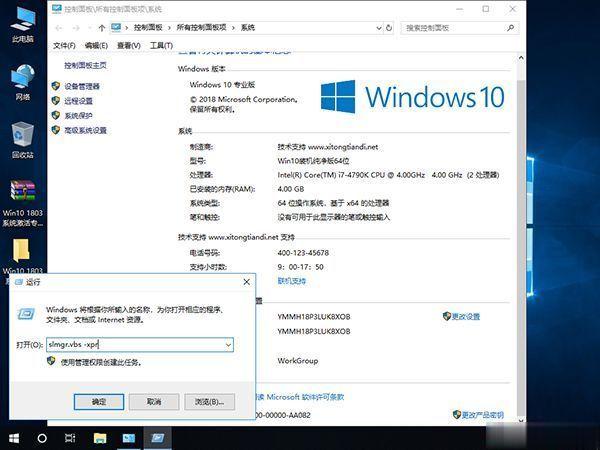Image resolution: width=600 pixels, height=450 pixels.
Task: Click the 确定 button in Run dialog
Action: (x=98, y=401)
